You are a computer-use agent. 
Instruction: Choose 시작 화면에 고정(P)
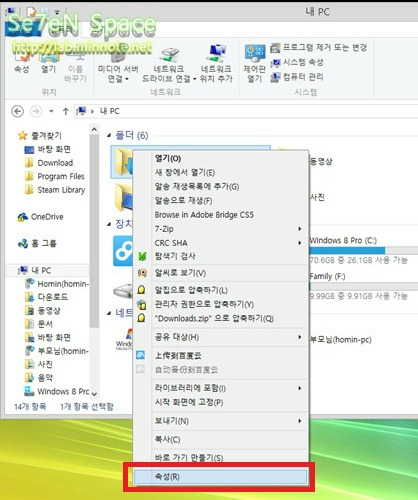[x=220, y=402]
